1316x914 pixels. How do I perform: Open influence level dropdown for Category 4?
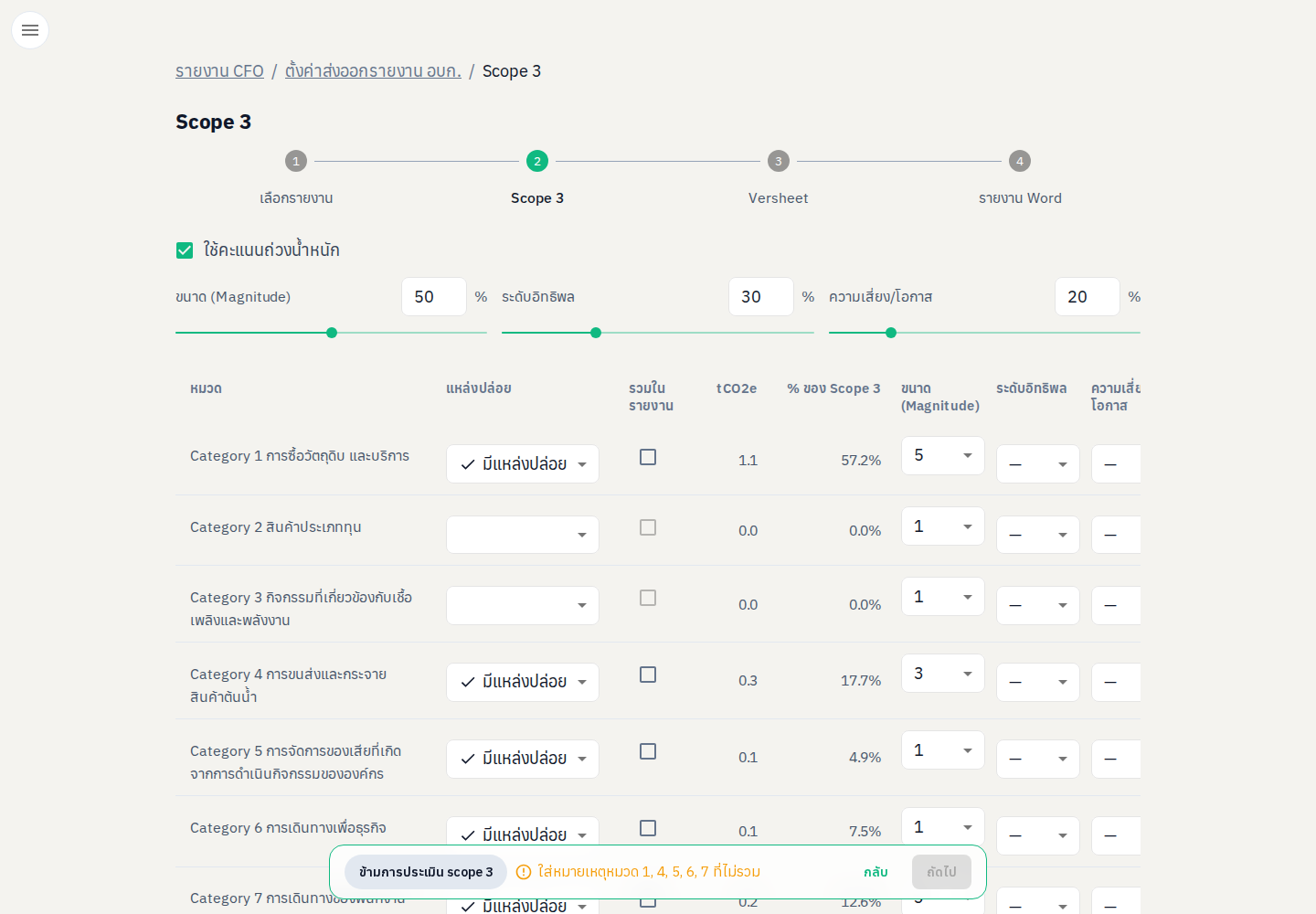(x=1038, y=682)
